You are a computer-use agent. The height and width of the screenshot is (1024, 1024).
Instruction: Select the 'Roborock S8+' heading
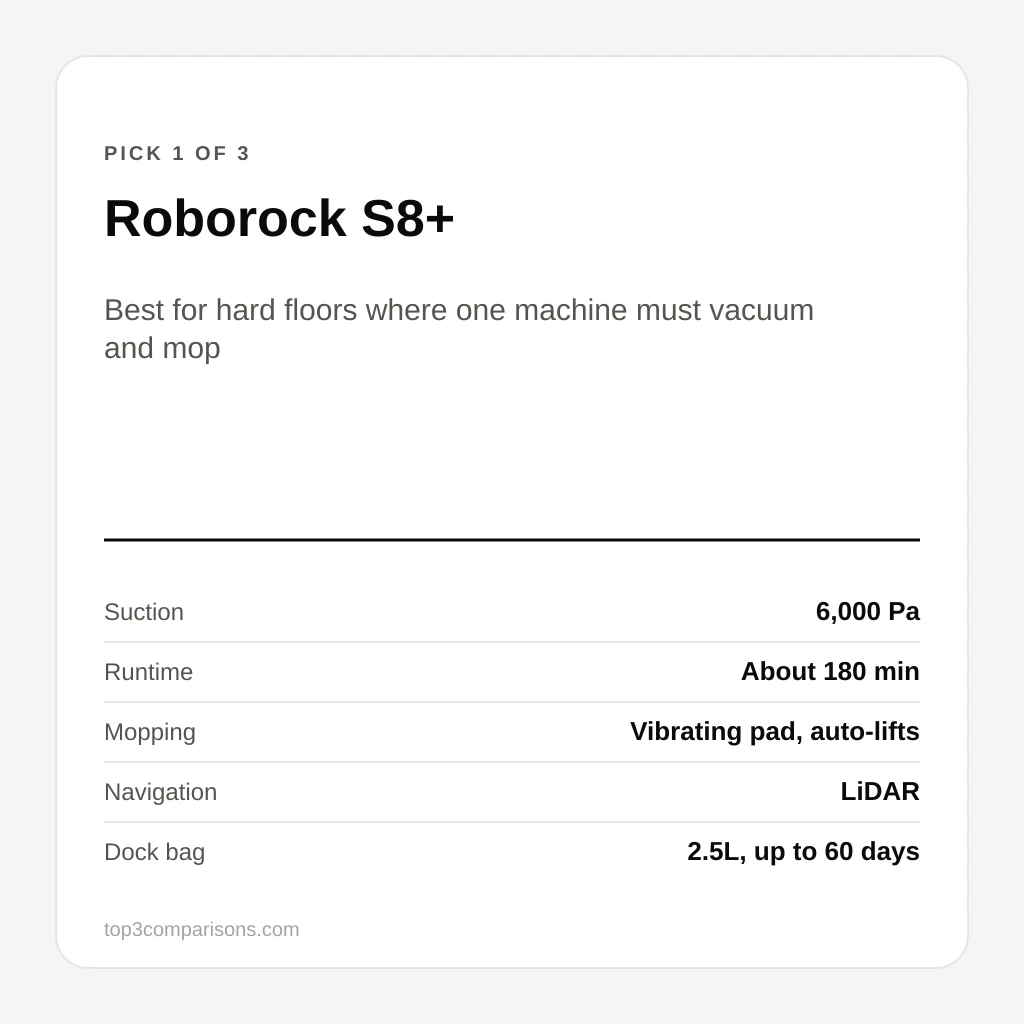pos(279,218)
